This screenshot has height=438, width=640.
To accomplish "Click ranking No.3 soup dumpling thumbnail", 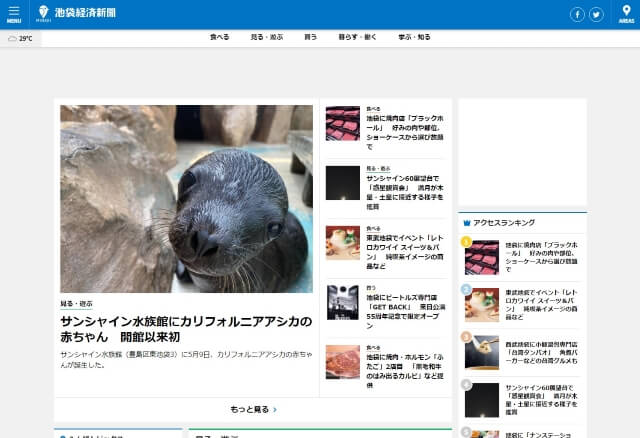I will [482, 353].
